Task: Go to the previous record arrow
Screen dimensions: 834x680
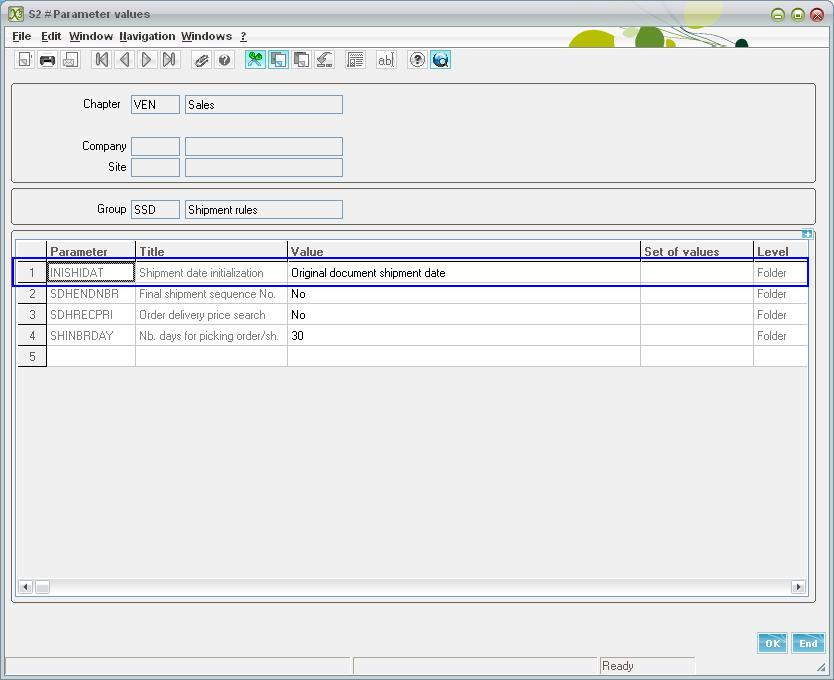Action: [x=124, y=60]
